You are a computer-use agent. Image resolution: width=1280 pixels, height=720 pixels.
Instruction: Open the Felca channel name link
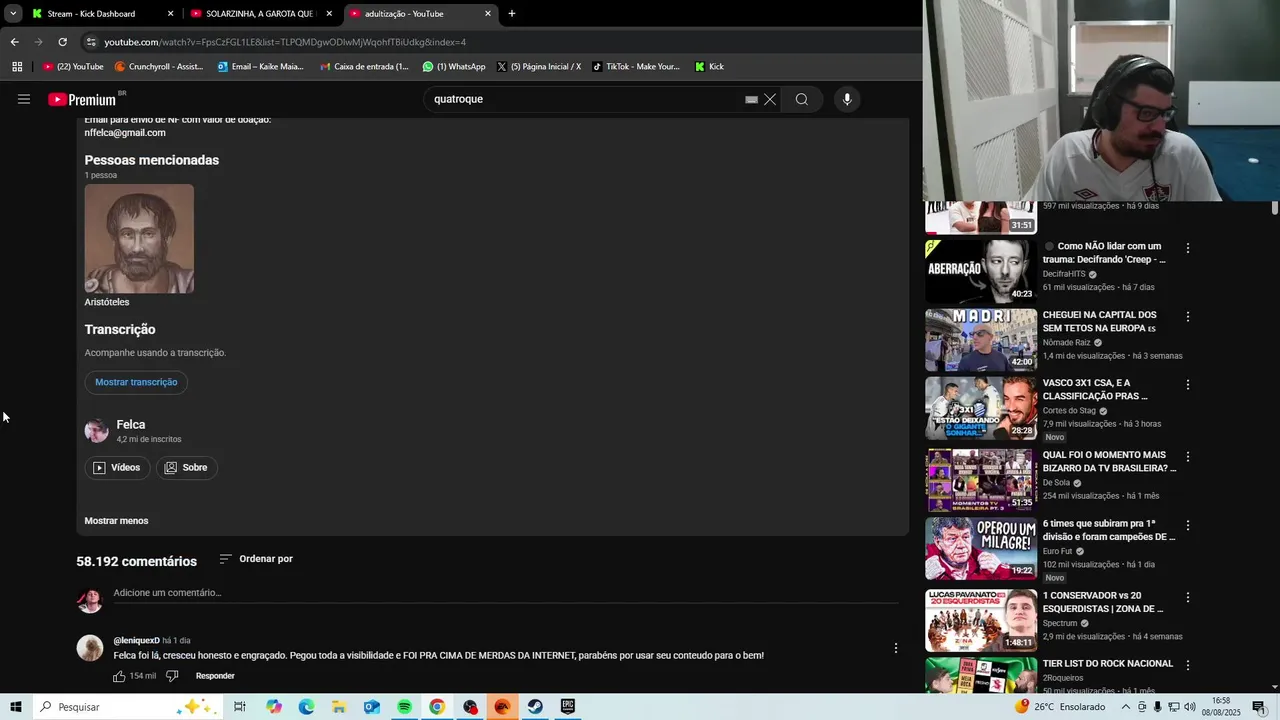pos(131,425)
